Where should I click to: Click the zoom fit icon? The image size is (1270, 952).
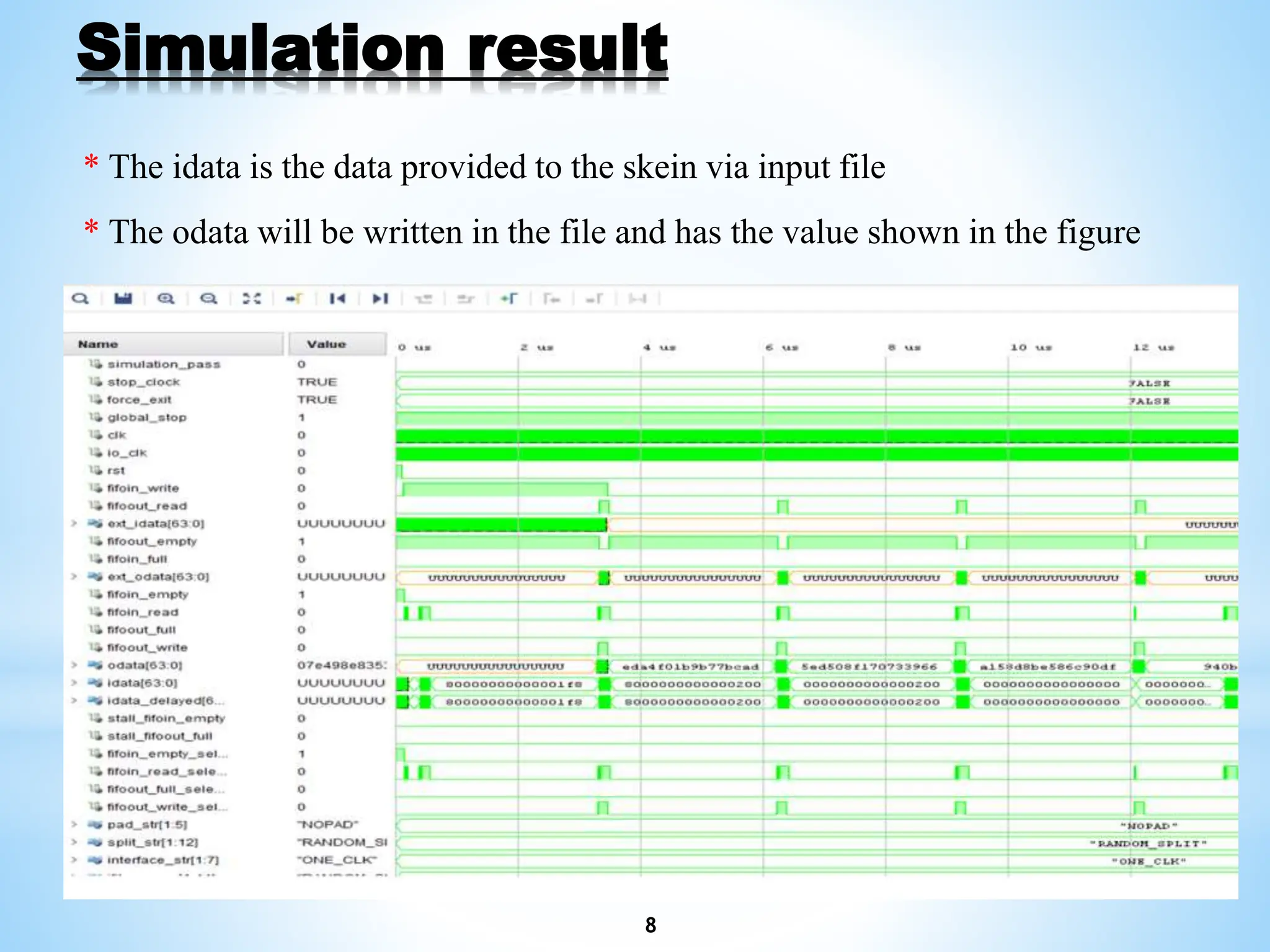pyautogui.click(x=251, y=299)
